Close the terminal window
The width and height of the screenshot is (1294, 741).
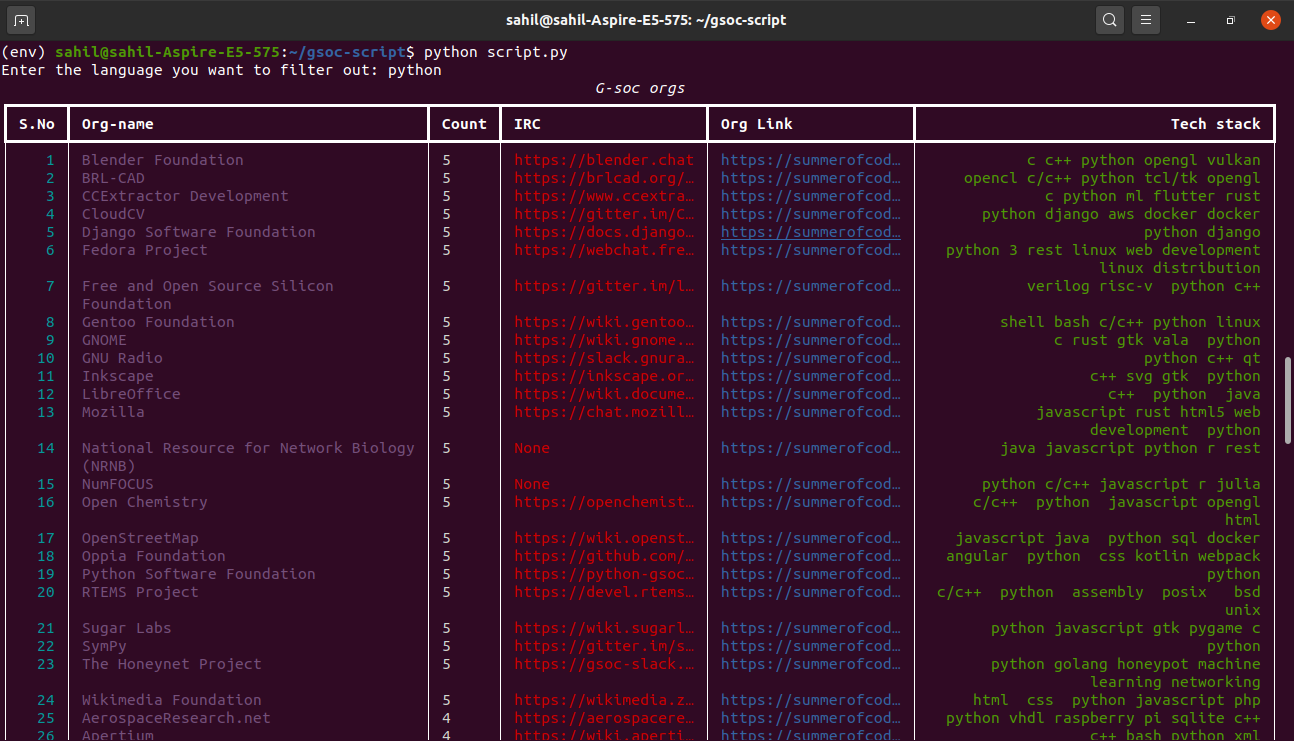[x=1270, y=20]
